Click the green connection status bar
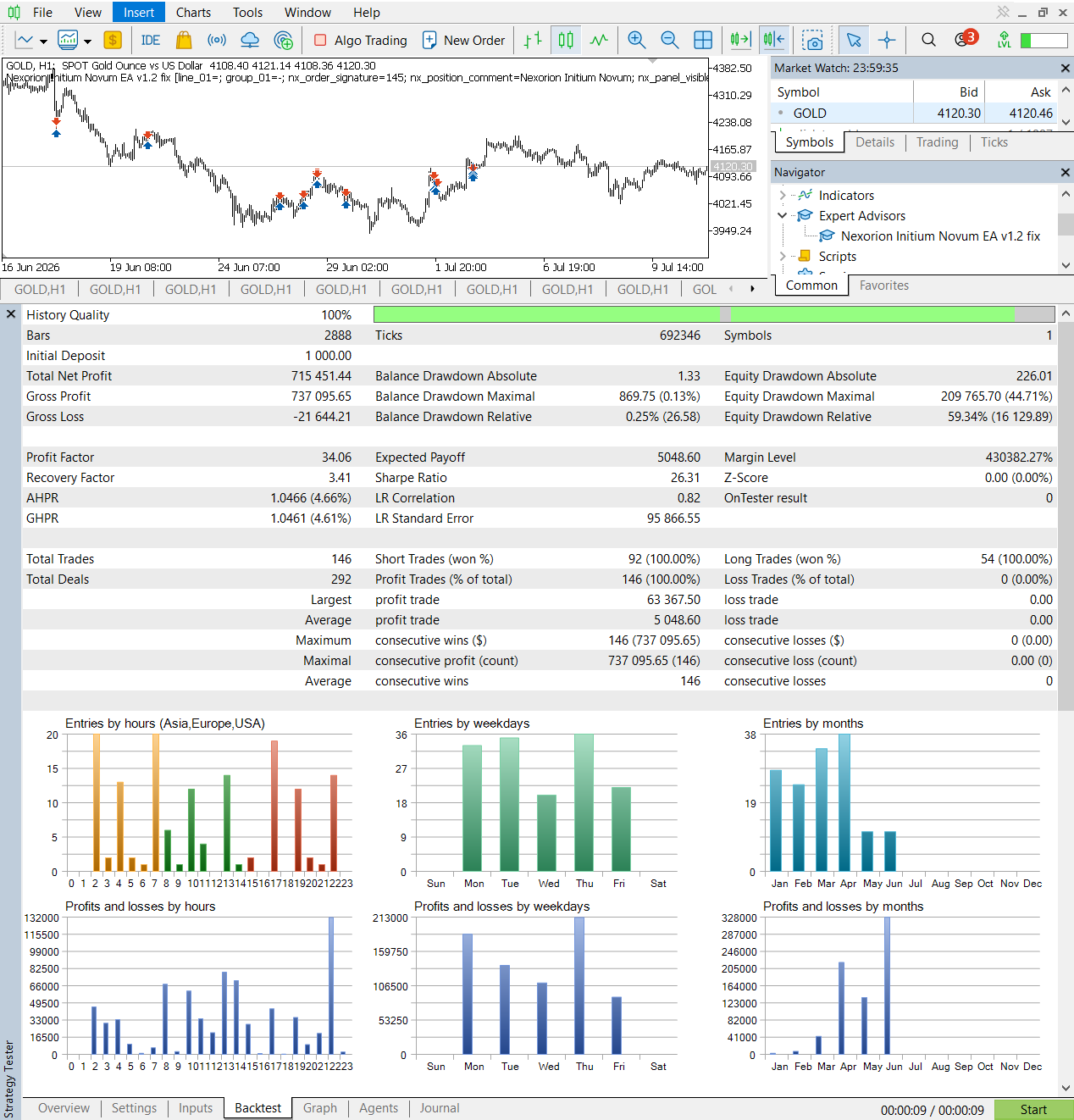Screen dimensions: 1074x1120 [x=1044, y=40]
